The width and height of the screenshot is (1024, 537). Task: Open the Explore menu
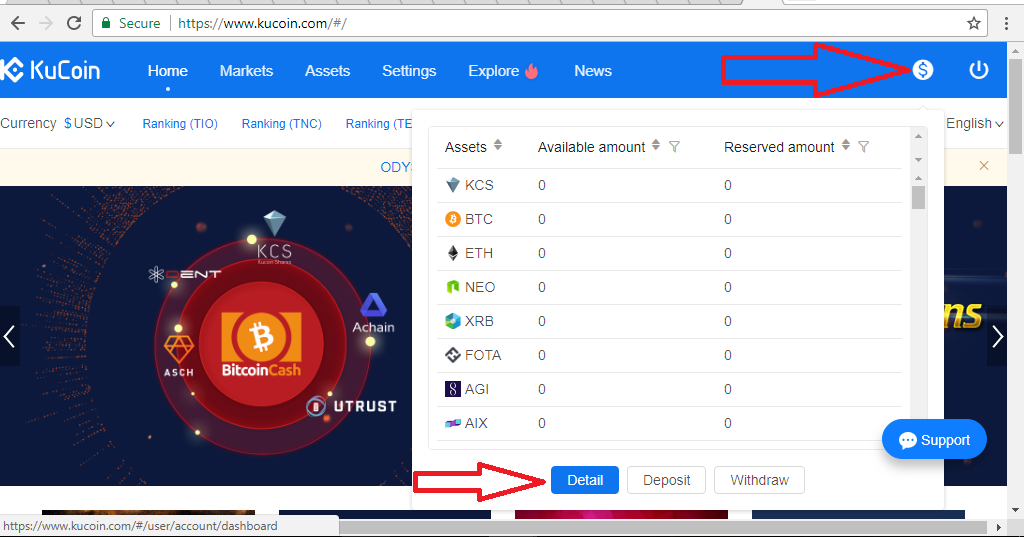tap(503, 71)
